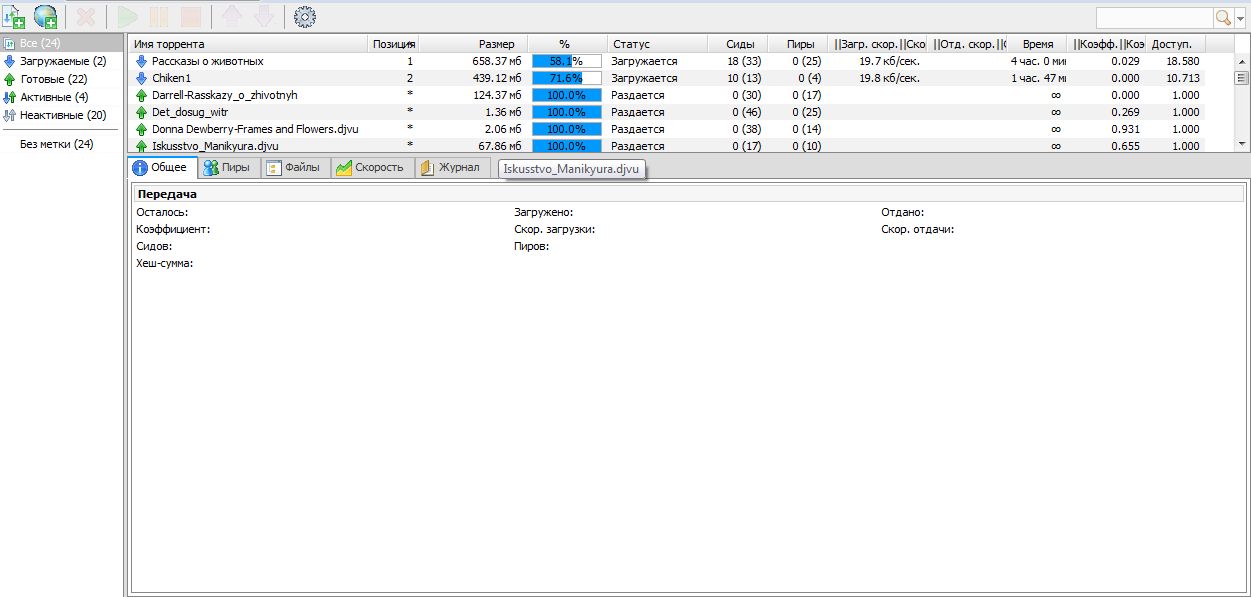Viewport: 1251px width, 597px height.
Task: Click the Add Torrent toolbar icon
Action: (x=14, y=17)
